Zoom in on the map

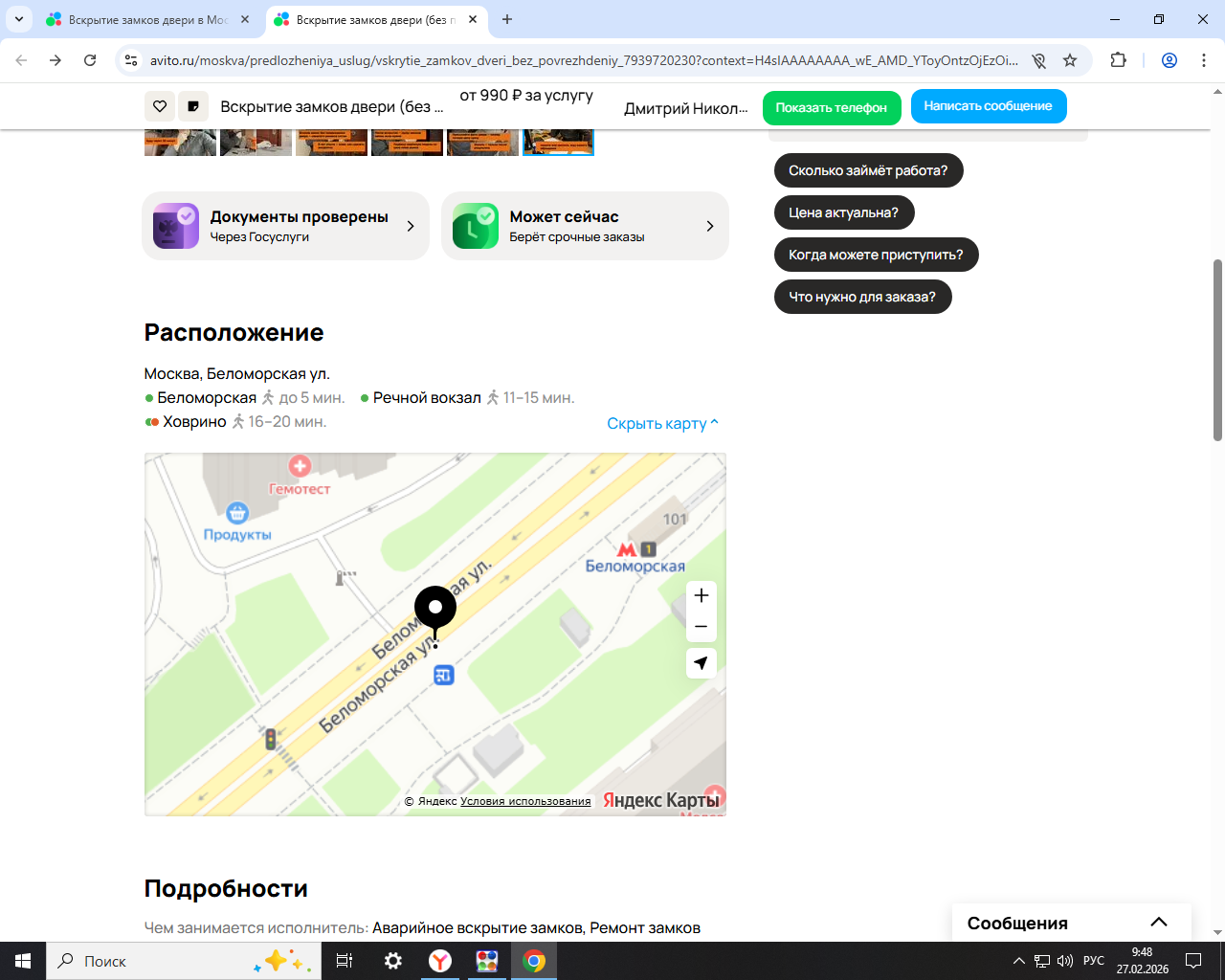point(702,595)
